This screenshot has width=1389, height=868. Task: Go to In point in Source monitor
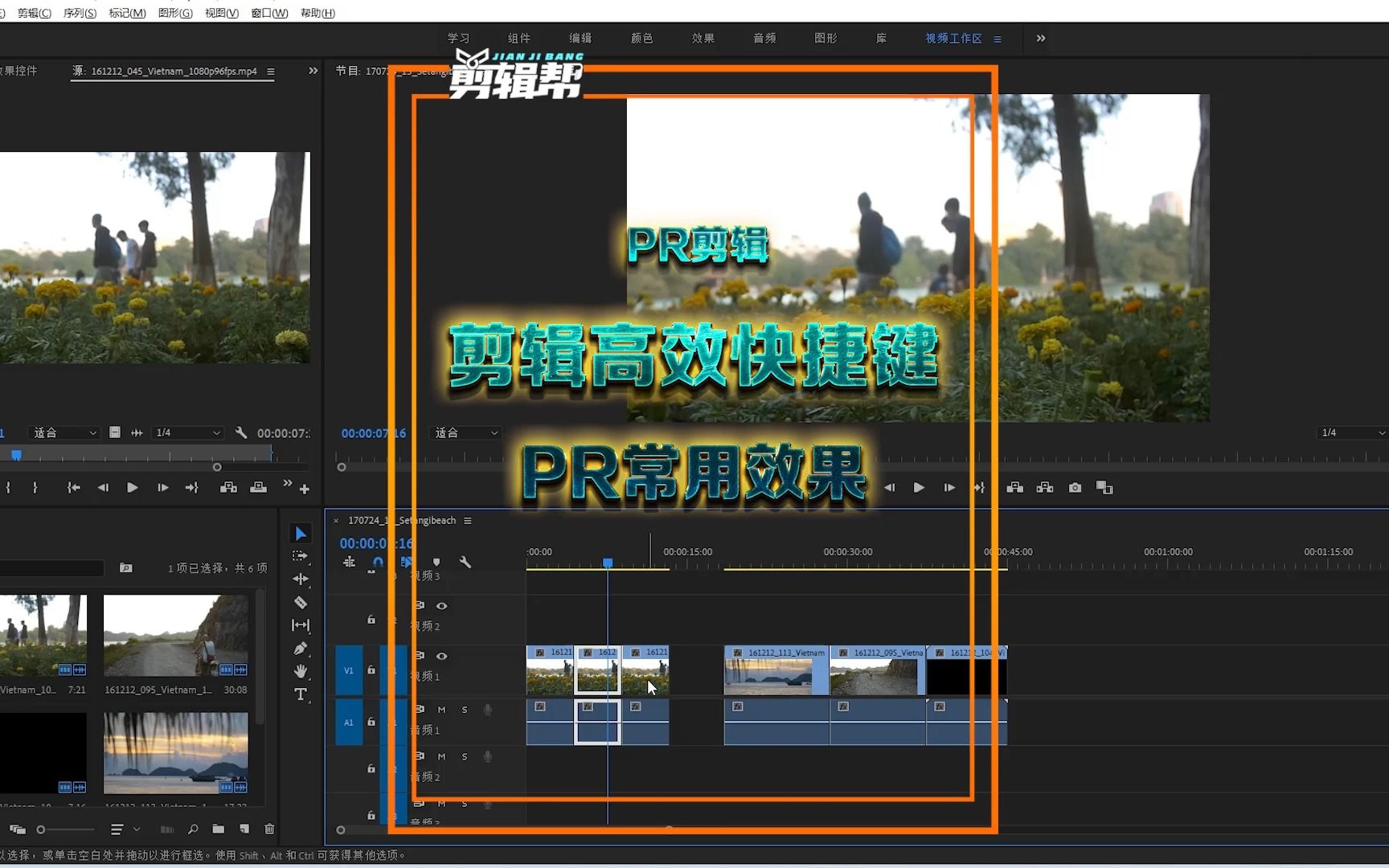[x=73, y=488]
